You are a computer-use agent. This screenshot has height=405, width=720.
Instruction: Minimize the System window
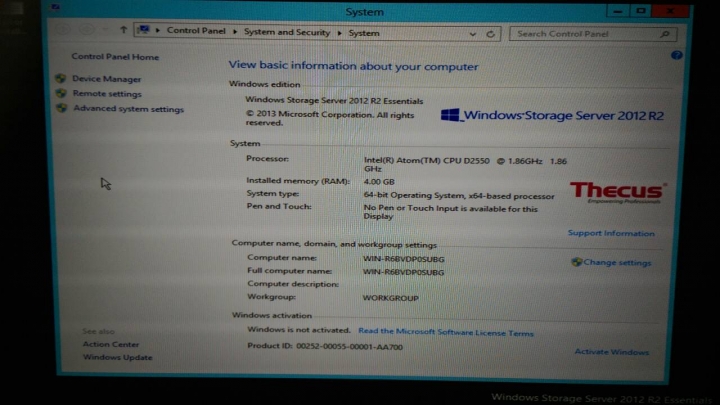[x=618, y=11]
